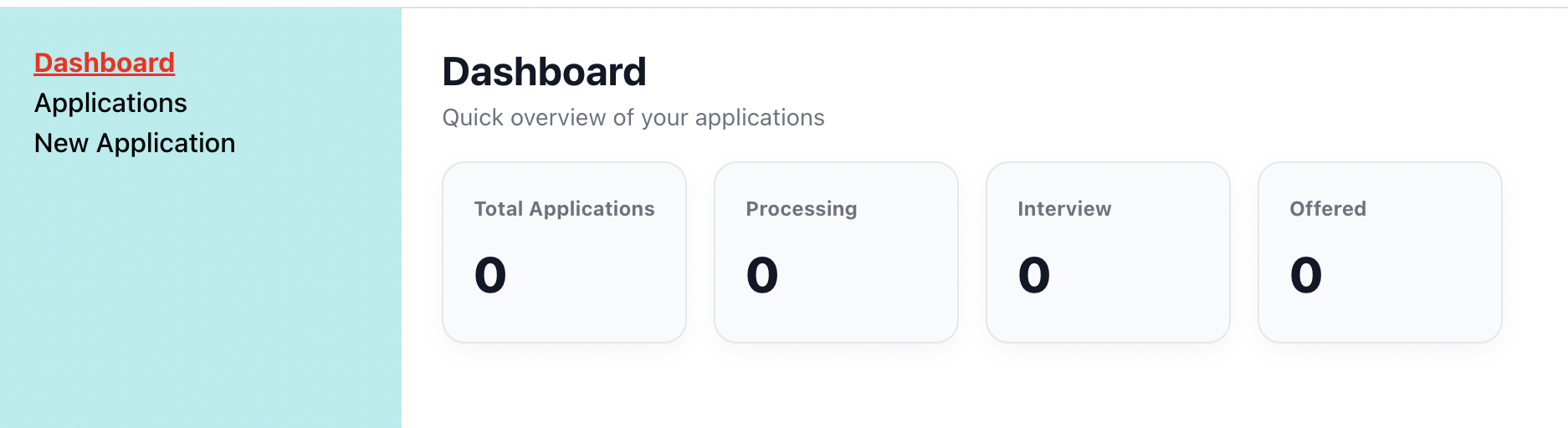Click the large Dashboard page heading

[544, 72]
